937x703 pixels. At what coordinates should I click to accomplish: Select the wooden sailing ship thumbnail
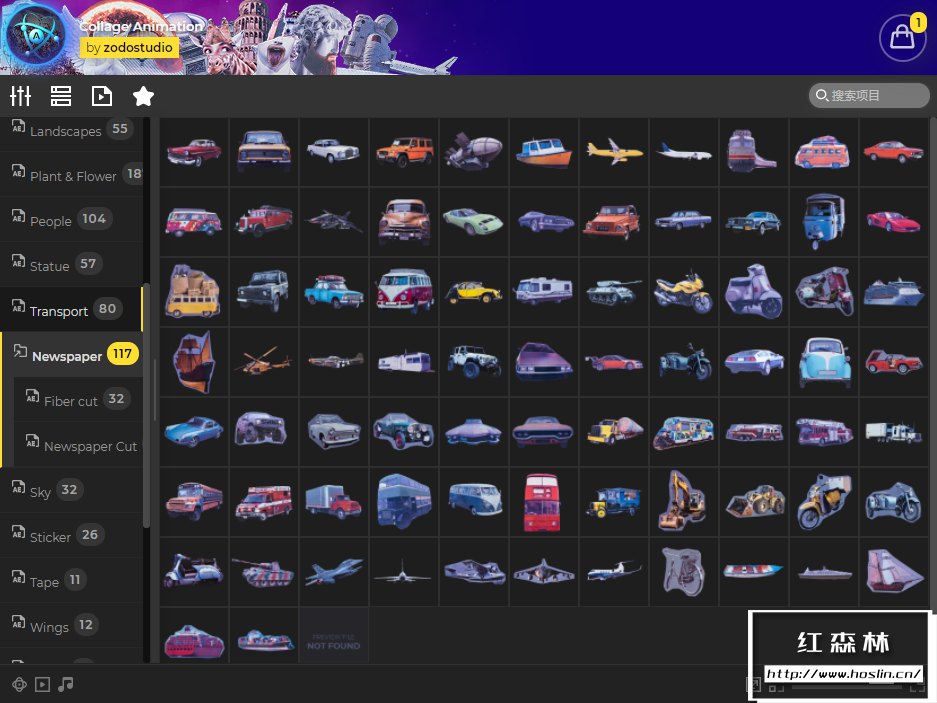194,362
